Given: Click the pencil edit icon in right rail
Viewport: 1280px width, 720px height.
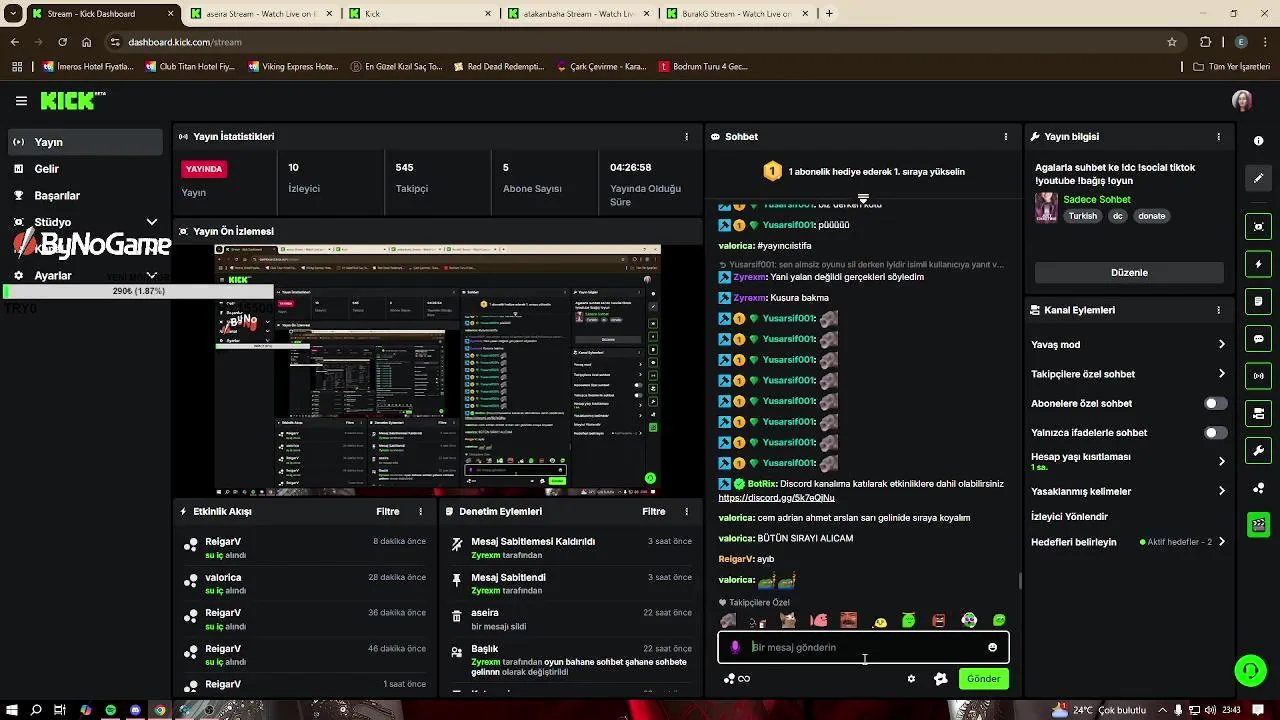Looking at the screenshot, I should coord(1258,178).
